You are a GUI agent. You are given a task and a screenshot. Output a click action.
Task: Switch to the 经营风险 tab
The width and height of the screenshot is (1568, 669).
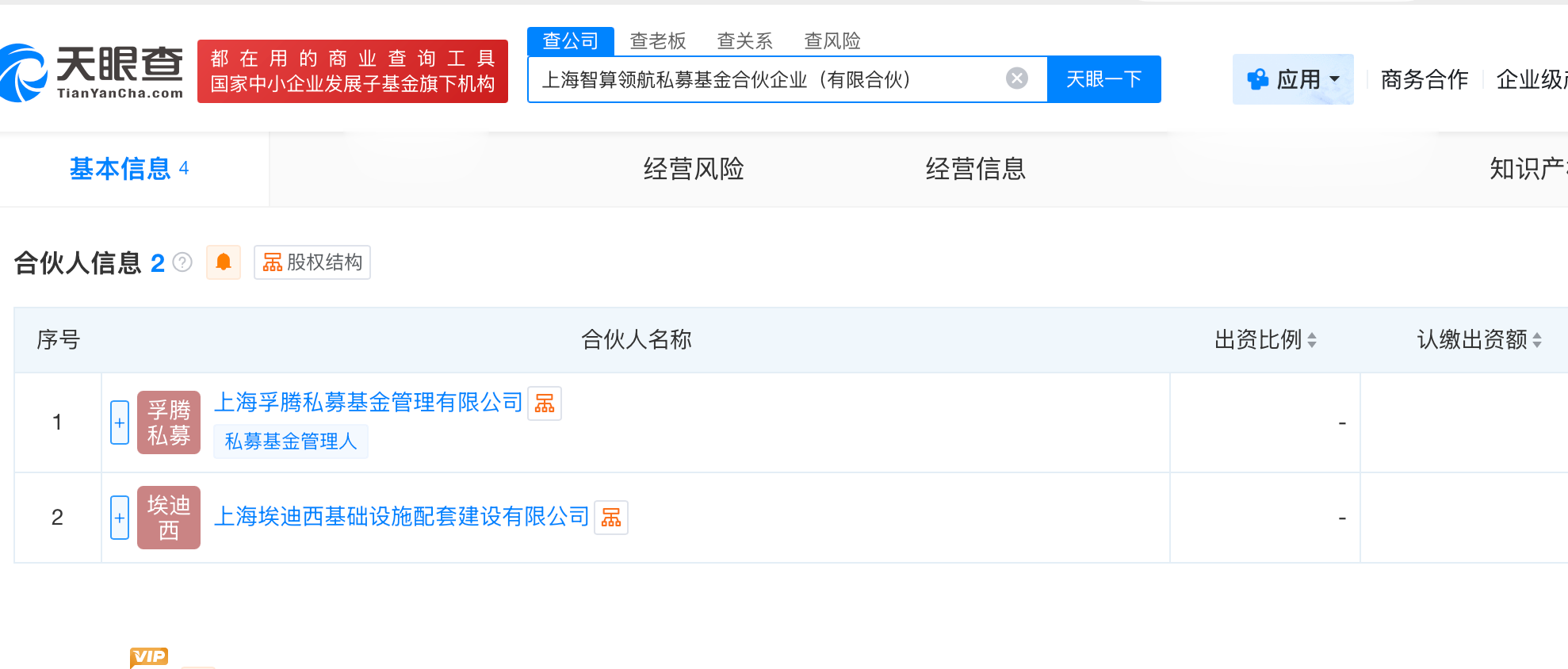[694, 169]
